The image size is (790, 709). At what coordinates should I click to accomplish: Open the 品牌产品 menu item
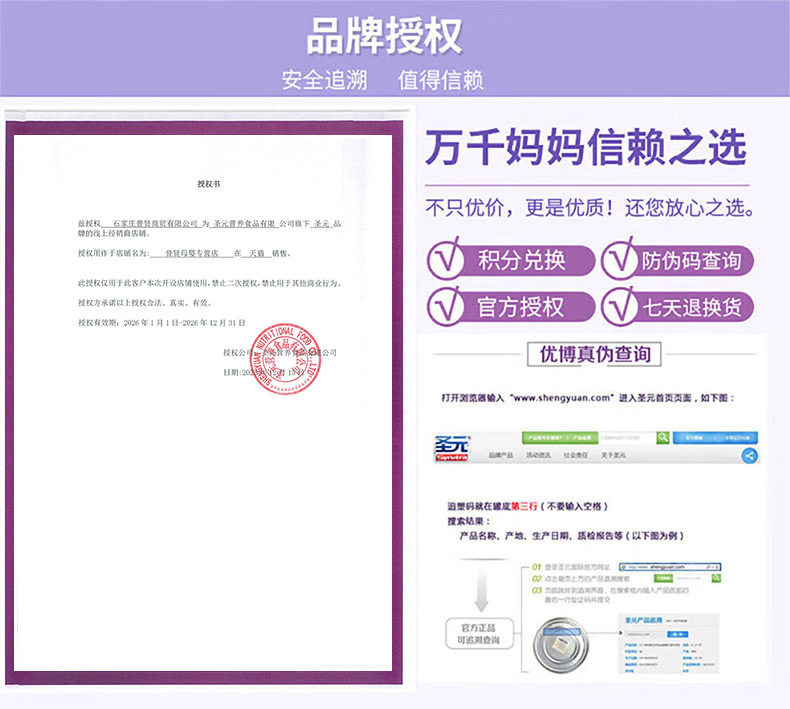pyautogui.click(x=501, y=455)
